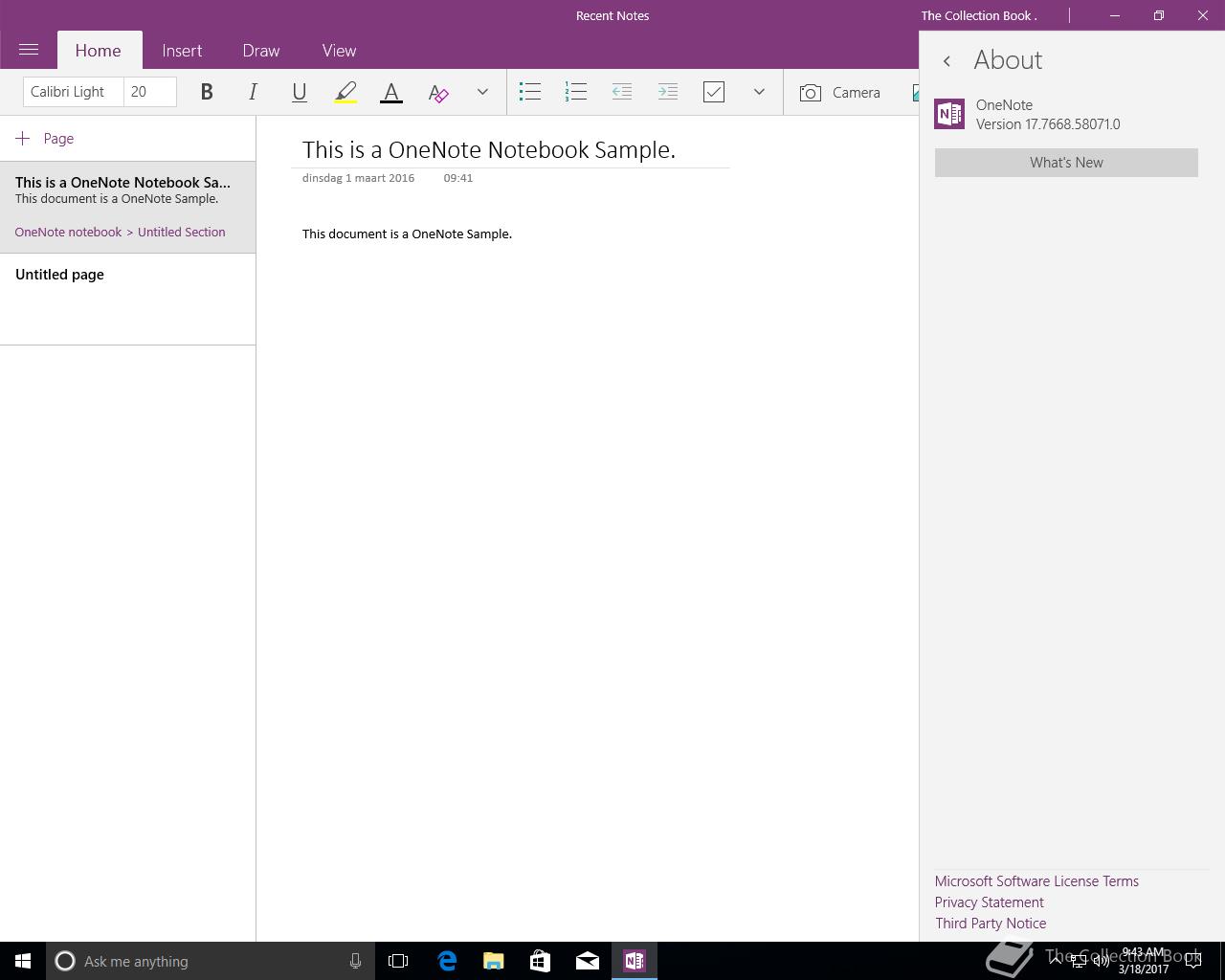Decrease the paragraph indent
The height and width of the screenshot is (980, 1225).
pyautogui.click(x=622, y=92)
